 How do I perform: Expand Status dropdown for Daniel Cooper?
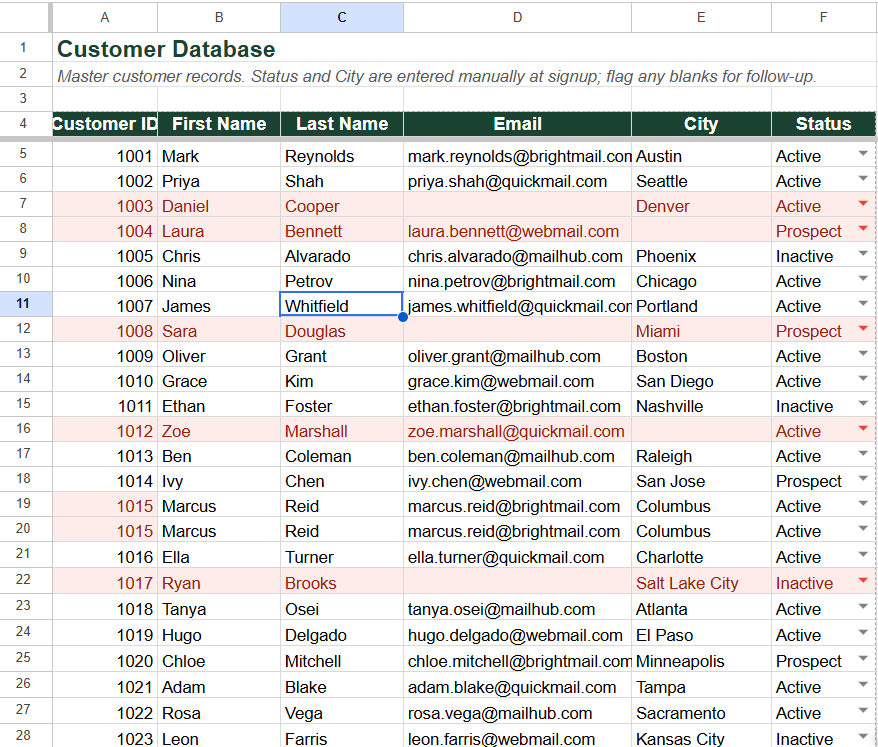point(863,204)
